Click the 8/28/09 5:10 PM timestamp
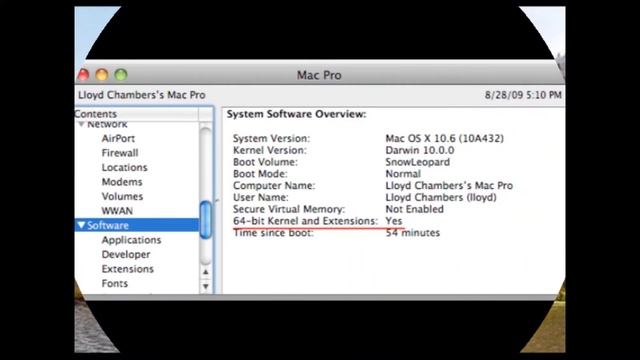Viewport: 640px width, 360px height. coord(523,95)
